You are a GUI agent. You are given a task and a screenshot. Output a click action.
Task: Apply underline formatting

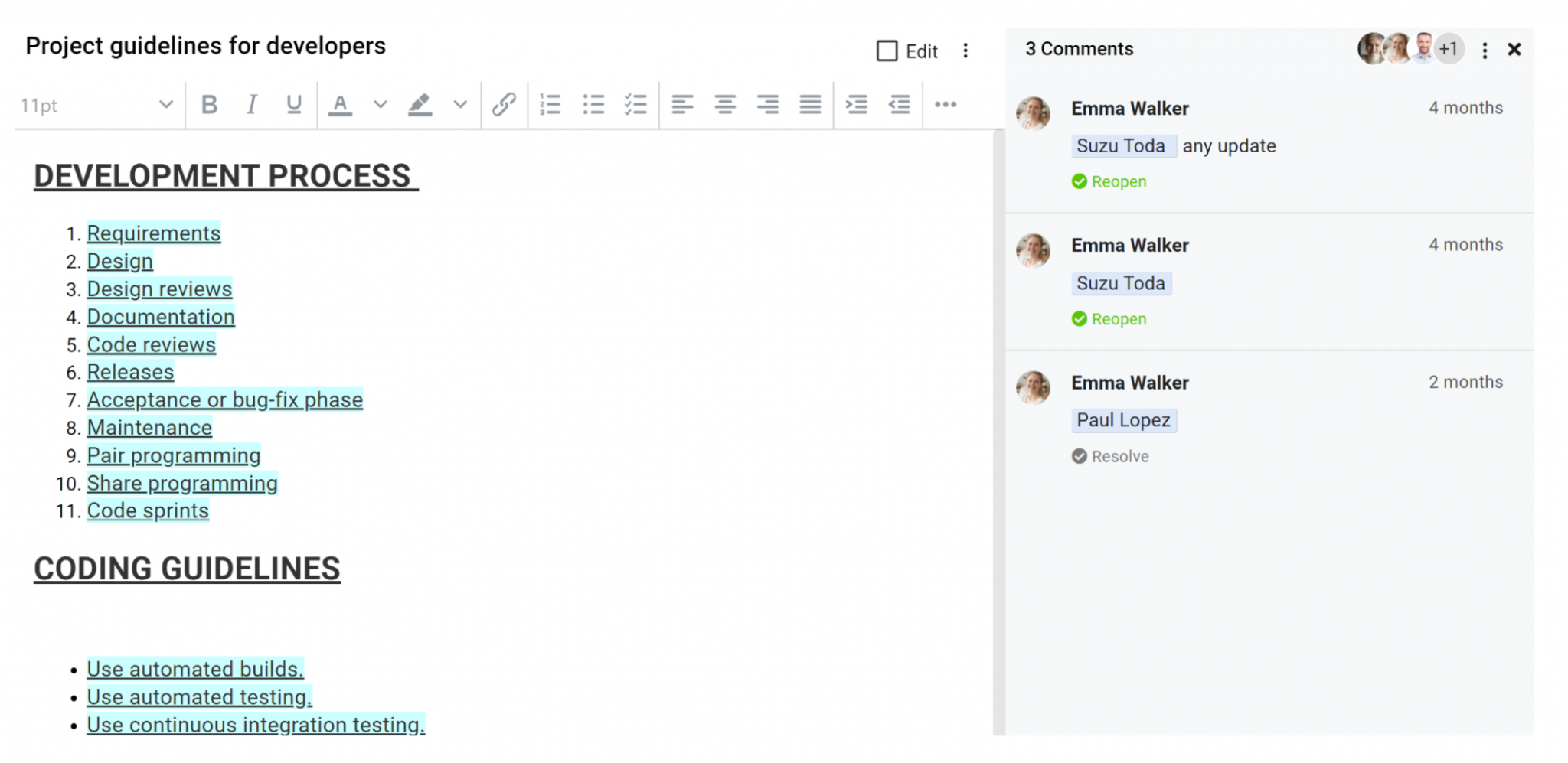tap(294, 105)
